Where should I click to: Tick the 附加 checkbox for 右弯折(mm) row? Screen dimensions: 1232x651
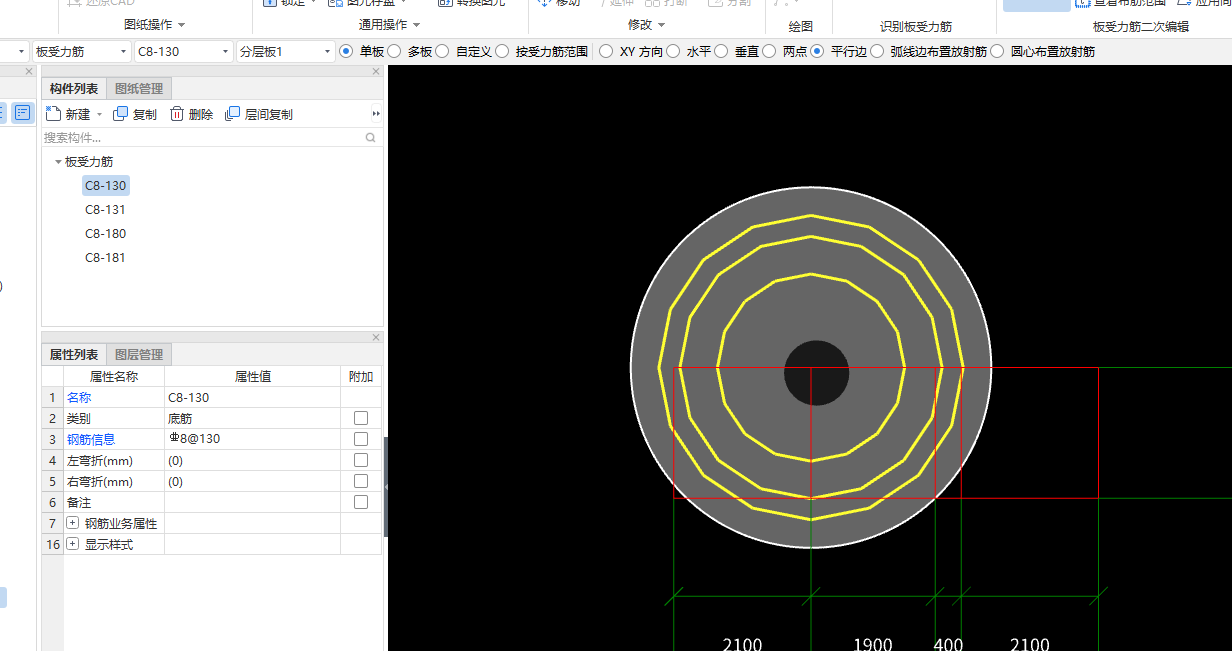coord(361,481)
